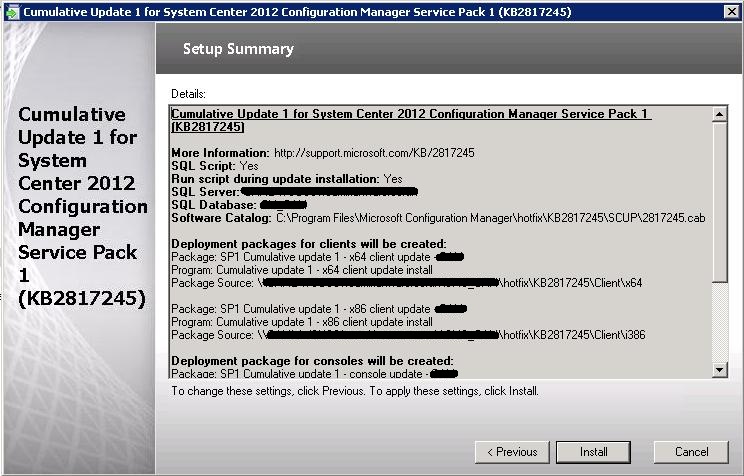Click the support.microsoft.com/KB/2817245 URL text
Viewport: 744px width, 476px height.
coord(374,153)
